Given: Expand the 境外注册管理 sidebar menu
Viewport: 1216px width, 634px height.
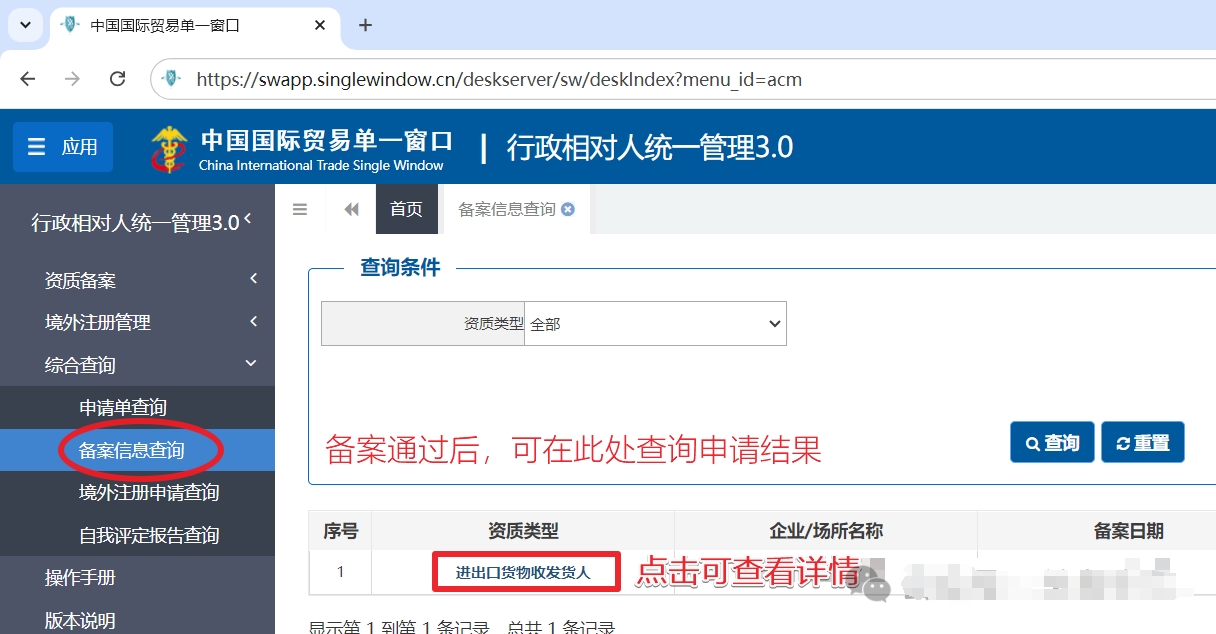Looking at the screenshot, I should [150, 322].
